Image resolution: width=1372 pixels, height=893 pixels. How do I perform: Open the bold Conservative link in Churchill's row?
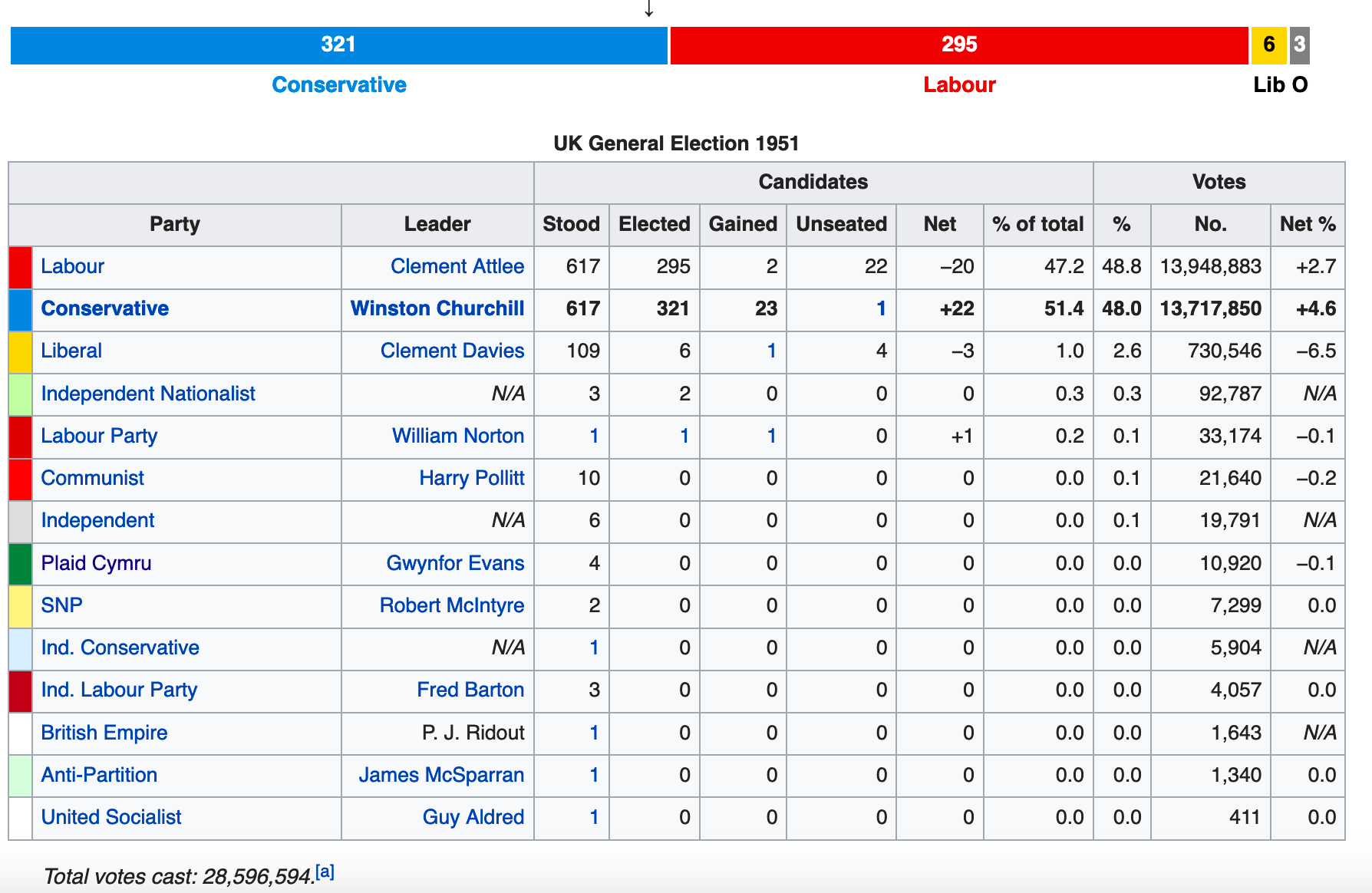(x=105, y=308)
